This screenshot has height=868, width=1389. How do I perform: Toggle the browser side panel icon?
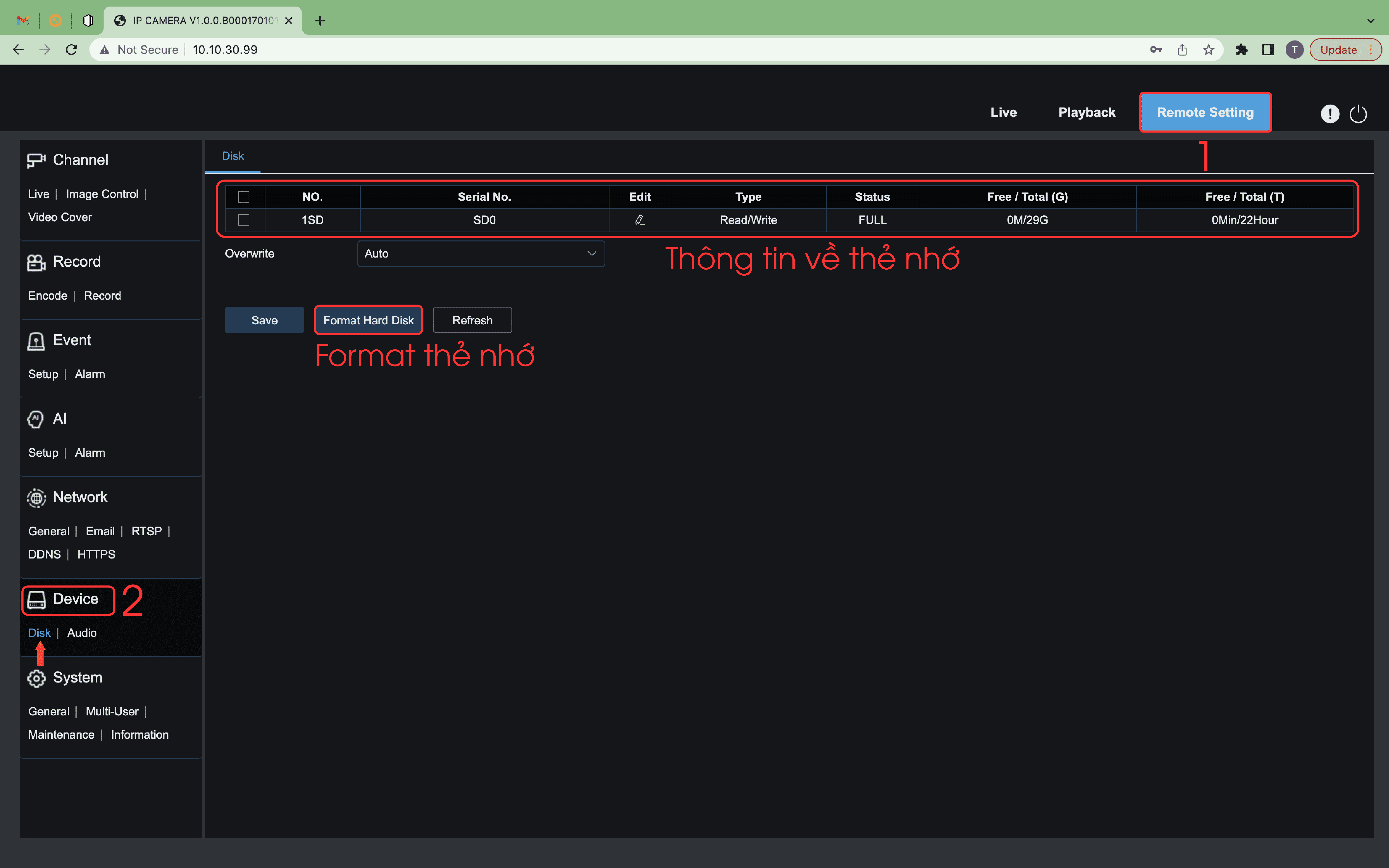(x=1268, y=50)
